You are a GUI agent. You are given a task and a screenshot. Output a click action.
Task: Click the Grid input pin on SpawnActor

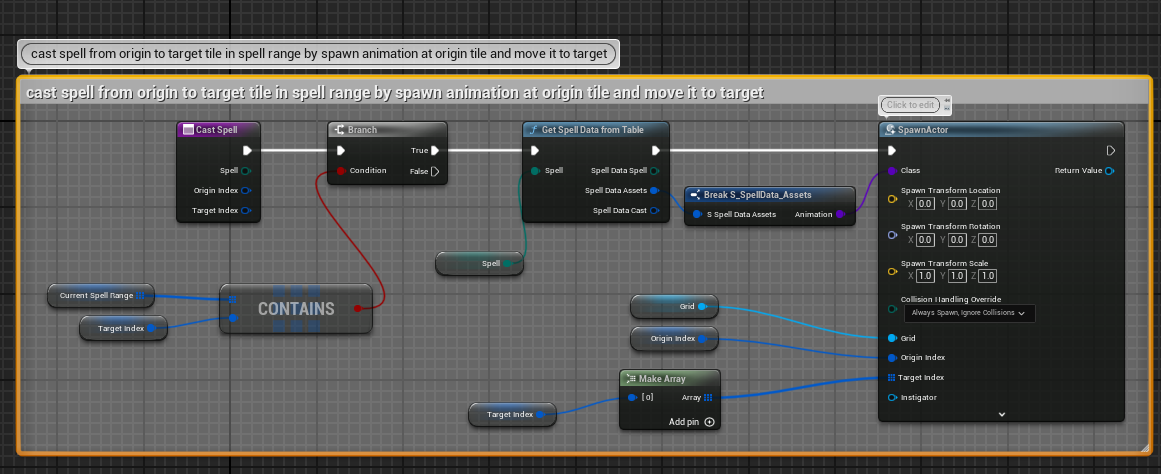tap(892, 338)
